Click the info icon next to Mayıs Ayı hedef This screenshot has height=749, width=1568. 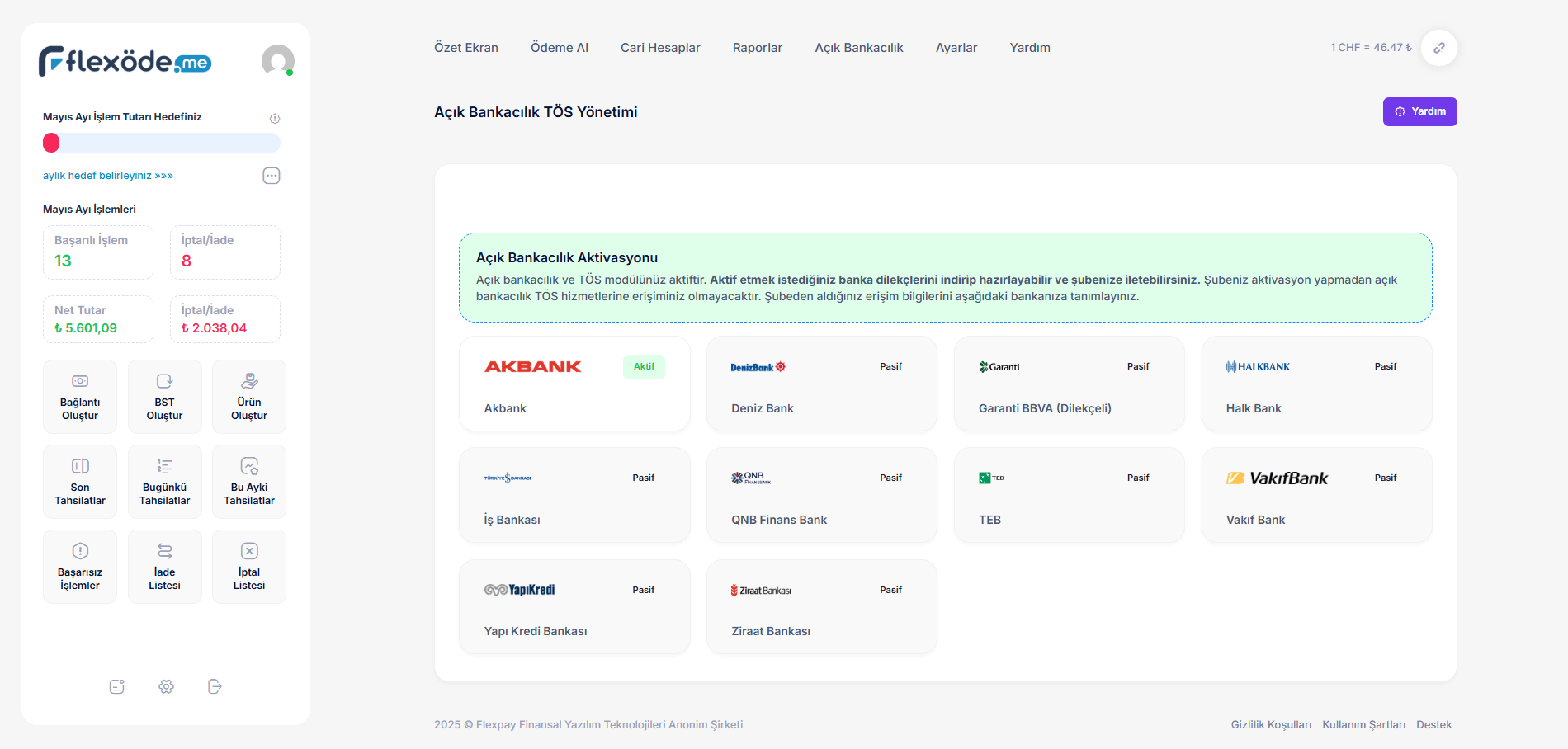coord(275,119)
